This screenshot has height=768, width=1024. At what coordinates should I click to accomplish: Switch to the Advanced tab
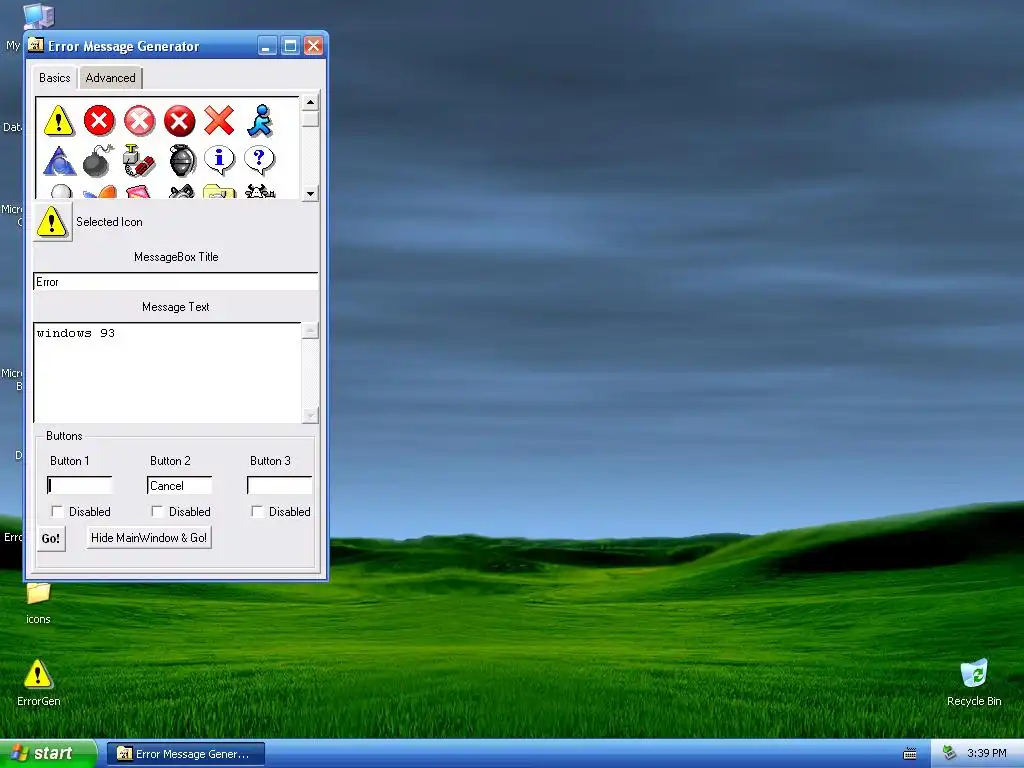click(110, 78)
